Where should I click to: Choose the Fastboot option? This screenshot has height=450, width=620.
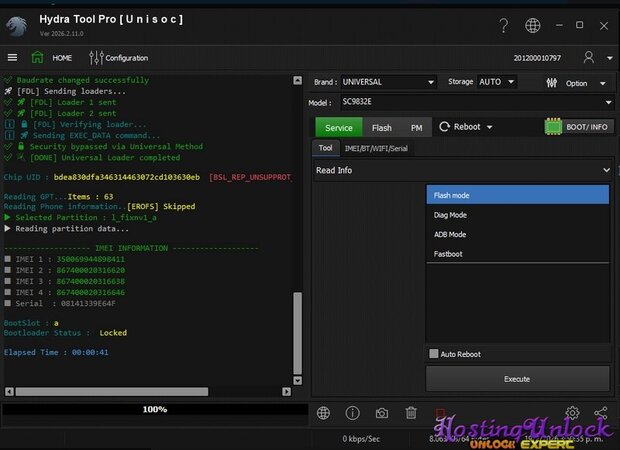(448, 254)
